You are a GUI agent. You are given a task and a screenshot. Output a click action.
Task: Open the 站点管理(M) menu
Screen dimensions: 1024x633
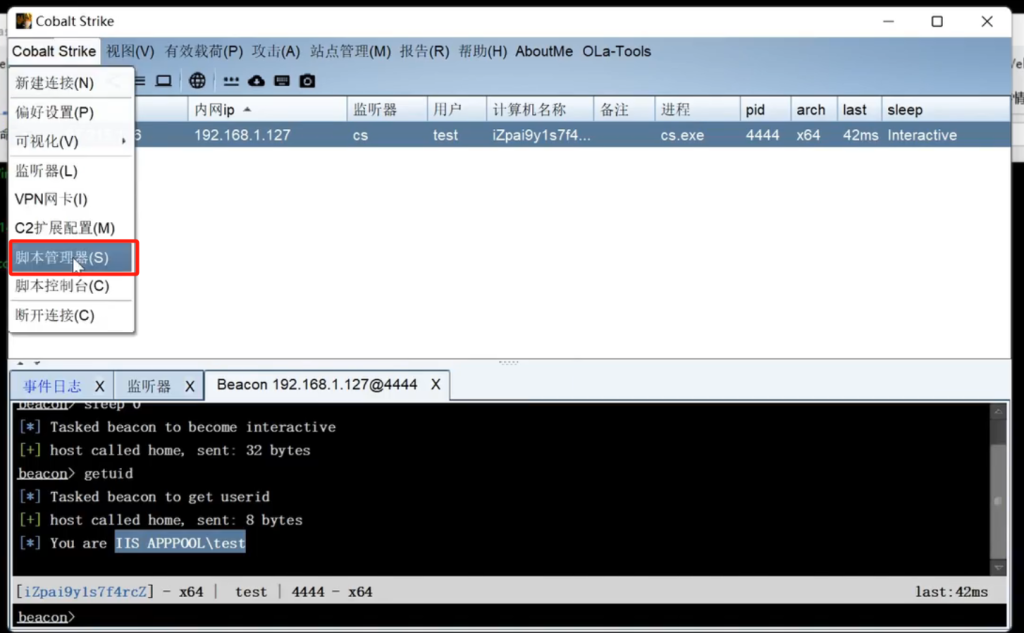[x=350, y=52]
